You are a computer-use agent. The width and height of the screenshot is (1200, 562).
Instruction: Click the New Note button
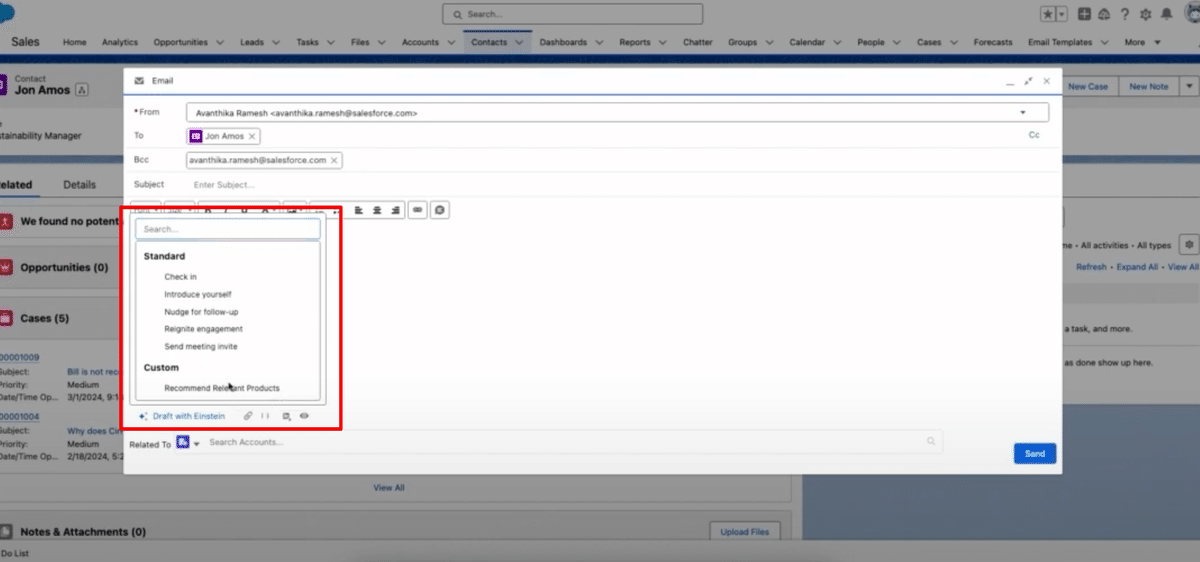point(1148,86)
